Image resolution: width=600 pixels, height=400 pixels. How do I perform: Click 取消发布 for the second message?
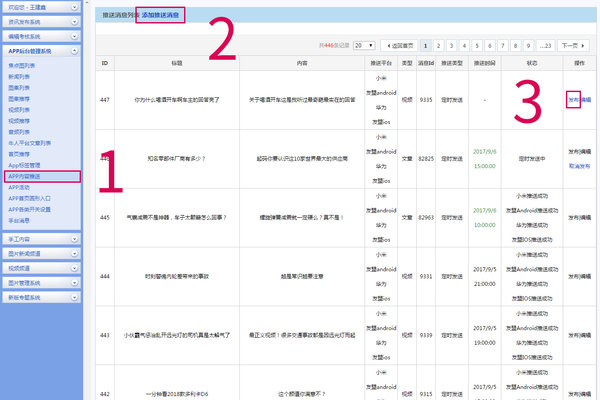[579, 164]
